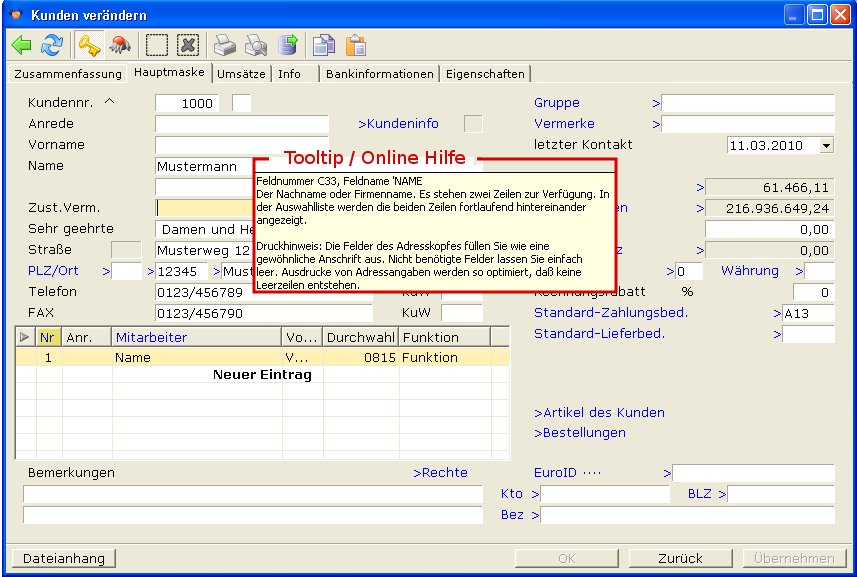Click the dashed box with X icon

pyautogui.click(x=188, y=45)
